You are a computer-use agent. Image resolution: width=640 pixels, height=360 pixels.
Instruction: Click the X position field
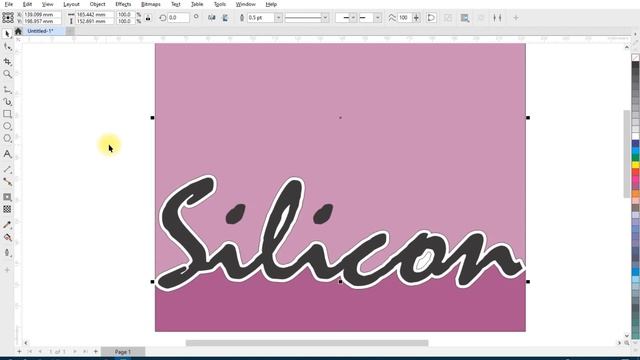click(x=42, y=14)
